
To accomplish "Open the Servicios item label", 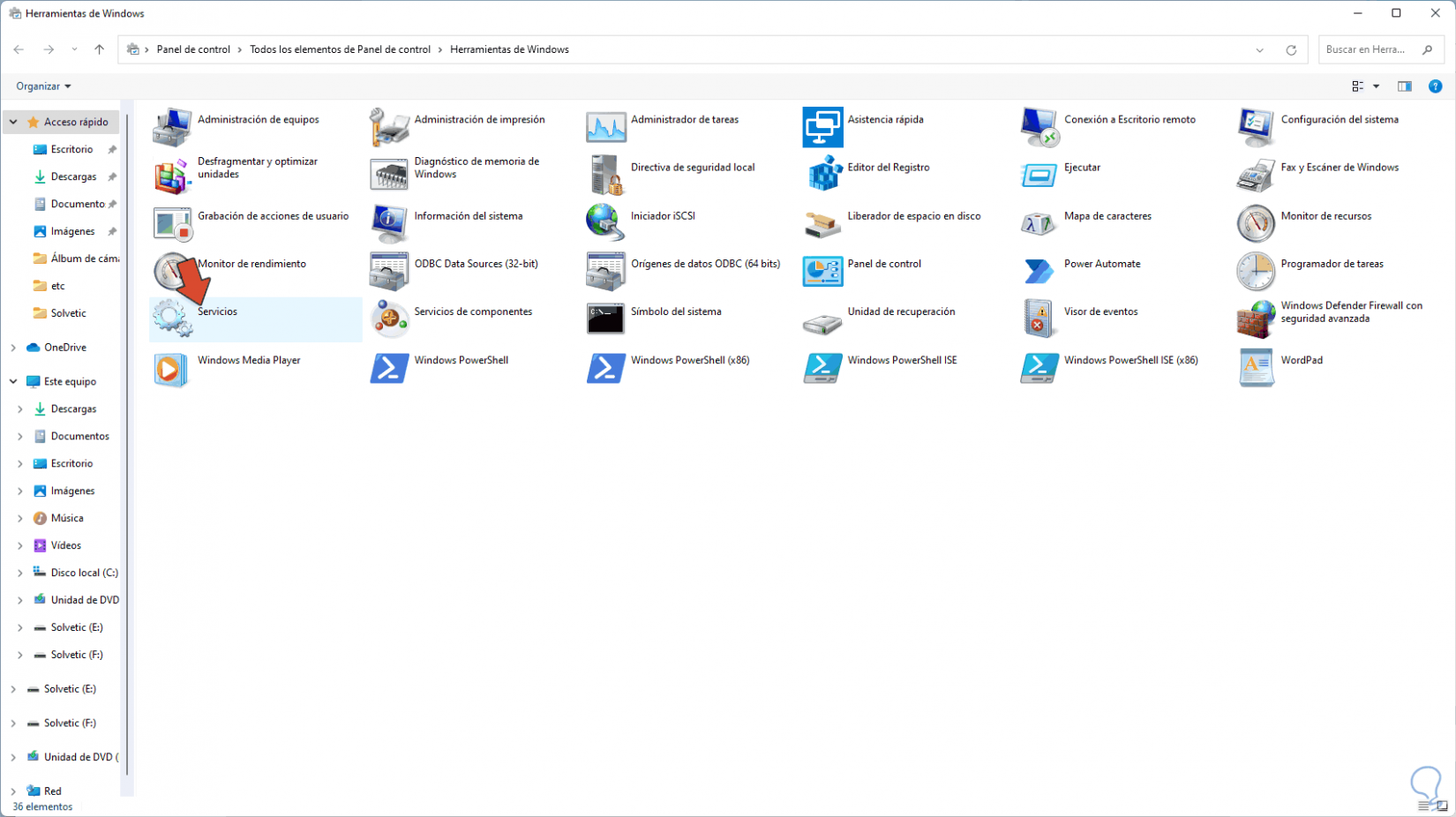I will point(217,311).
